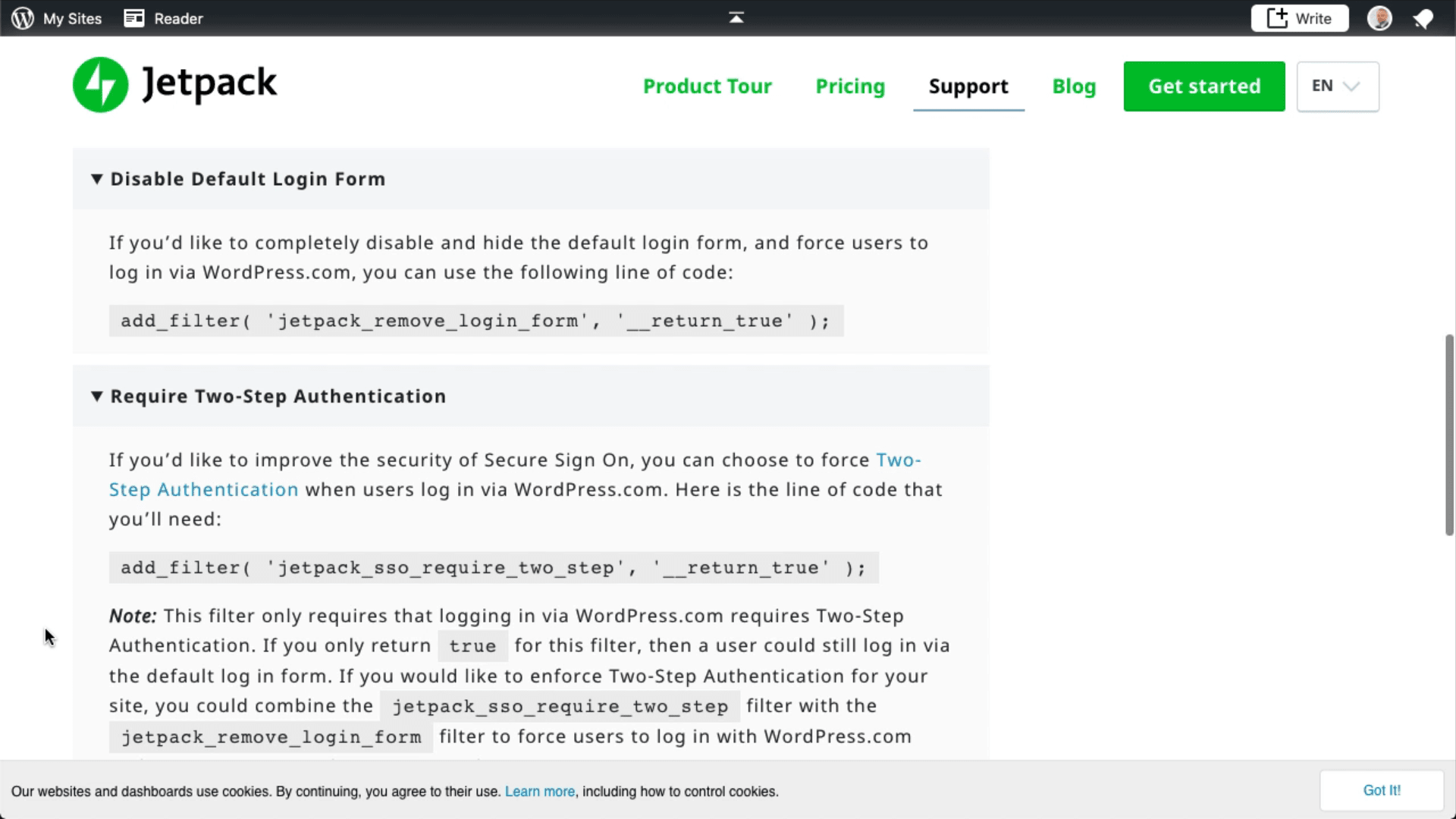Image resolution: width=1456 pixels, height=819 pixels.
Task: Click the page vertical scrollbar thumb
Action: click(x=1449, y=435)
